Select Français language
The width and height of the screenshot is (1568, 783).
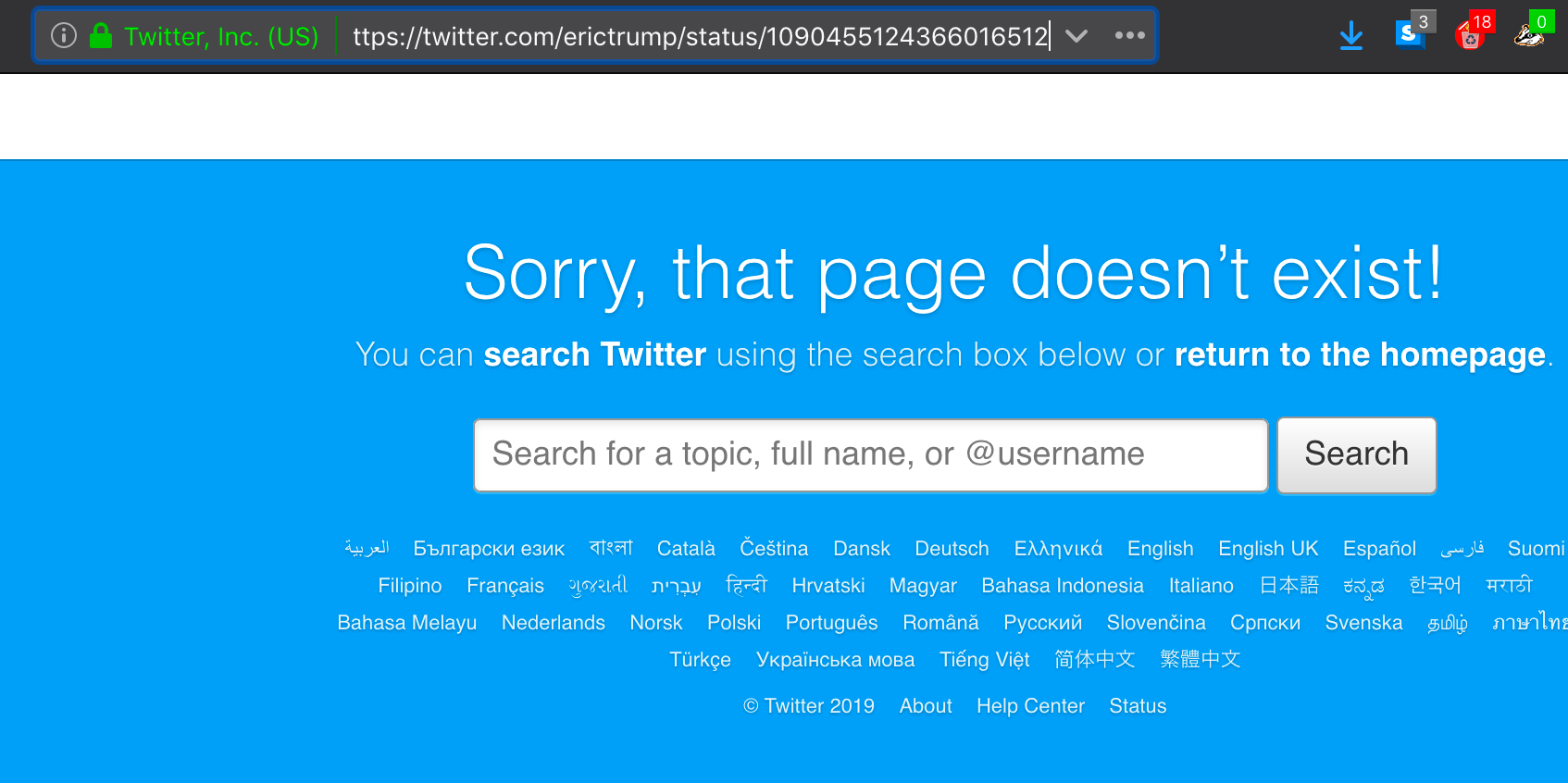click(505, 586)
